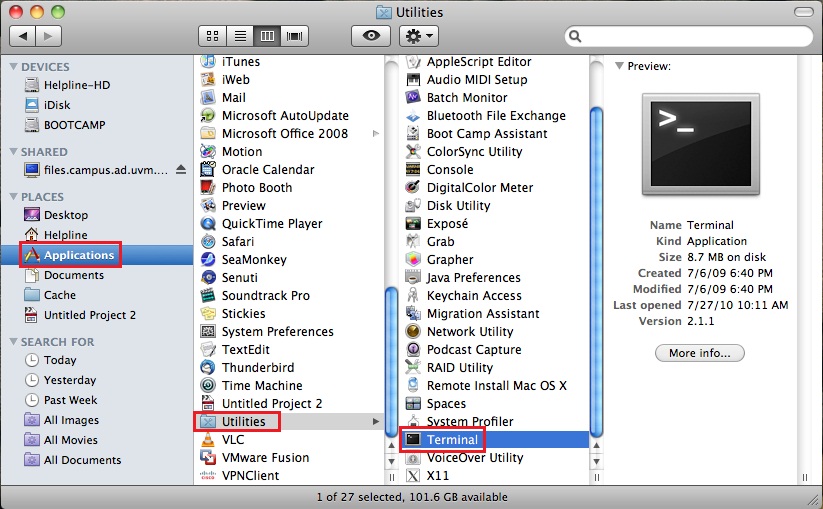Click the Spotlight search field
The width and height of the screenshot is (823, 509).
click(x=690, y=36)
